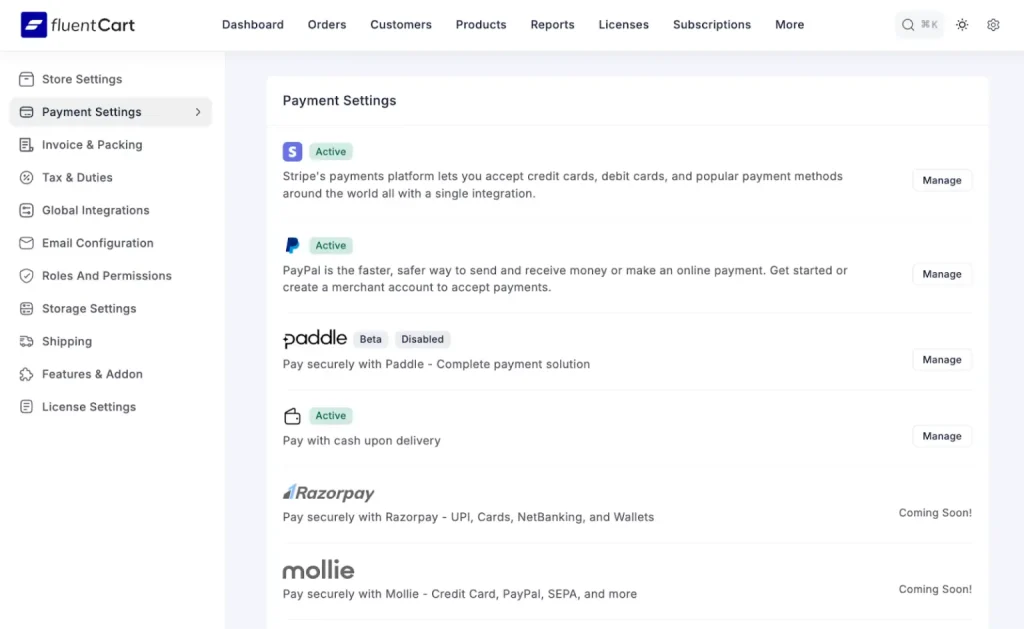The image size is (1024, 629).
Task: Click the Shipping truck icon in the sidebar
Action: 25,341
